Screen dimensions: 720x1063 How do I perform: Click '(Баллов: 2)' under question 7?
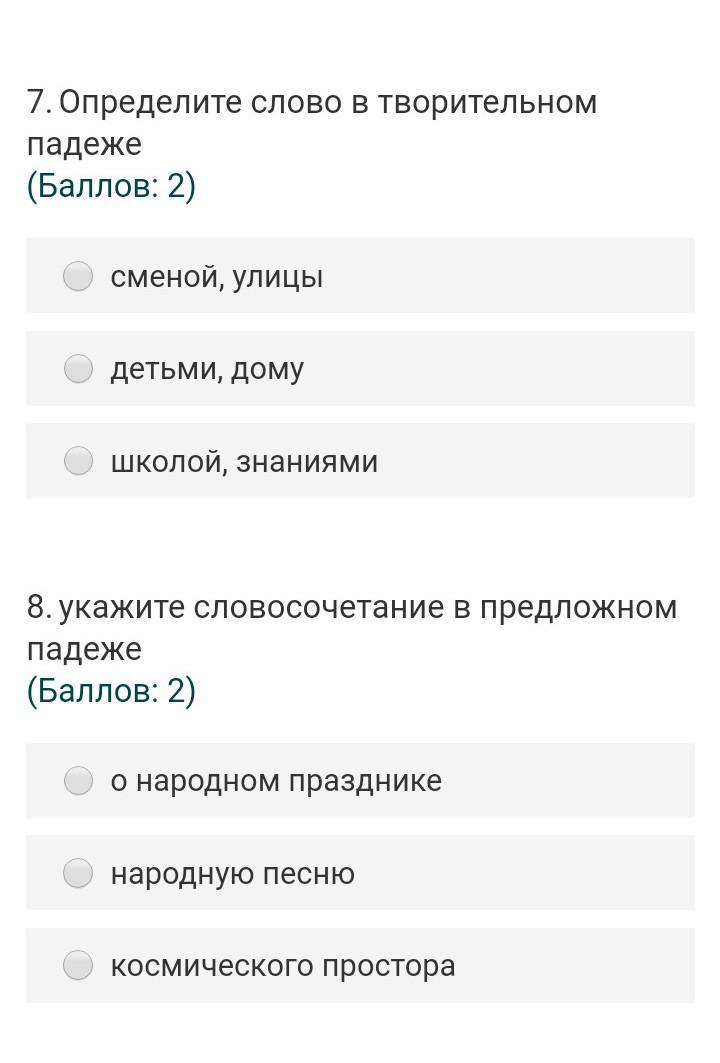111,186
